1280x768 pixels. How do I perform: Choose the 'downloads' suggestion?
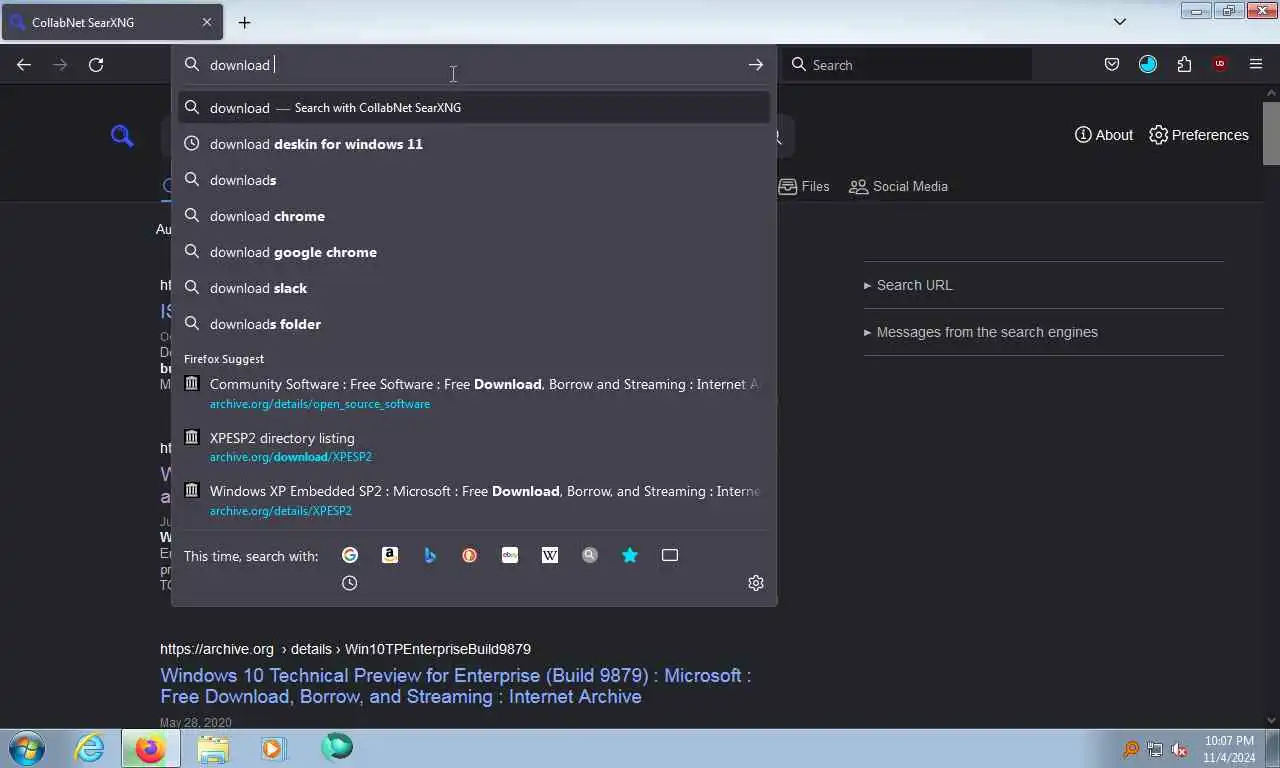474,180
